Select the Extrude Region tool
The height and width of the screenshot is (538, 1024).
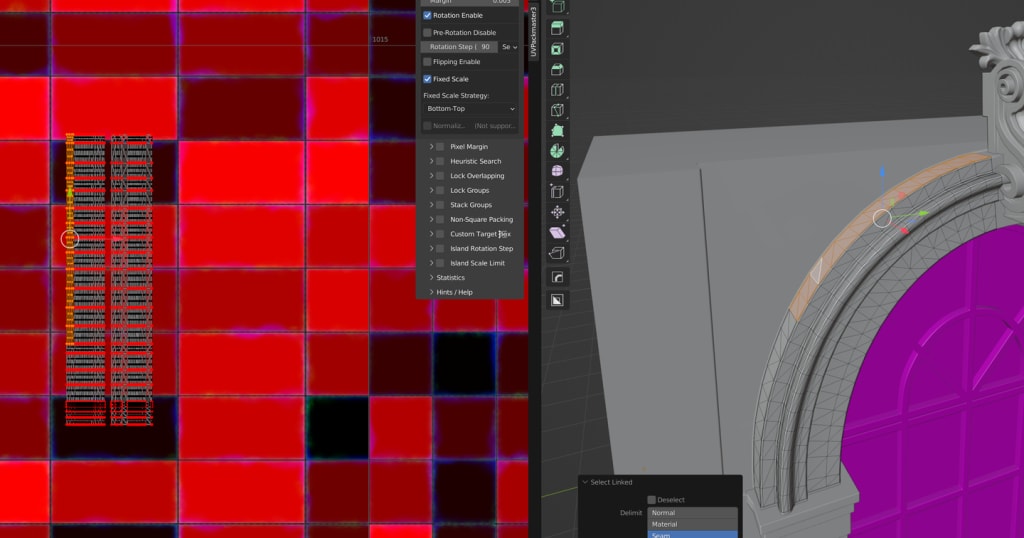[x=557, y=28]
